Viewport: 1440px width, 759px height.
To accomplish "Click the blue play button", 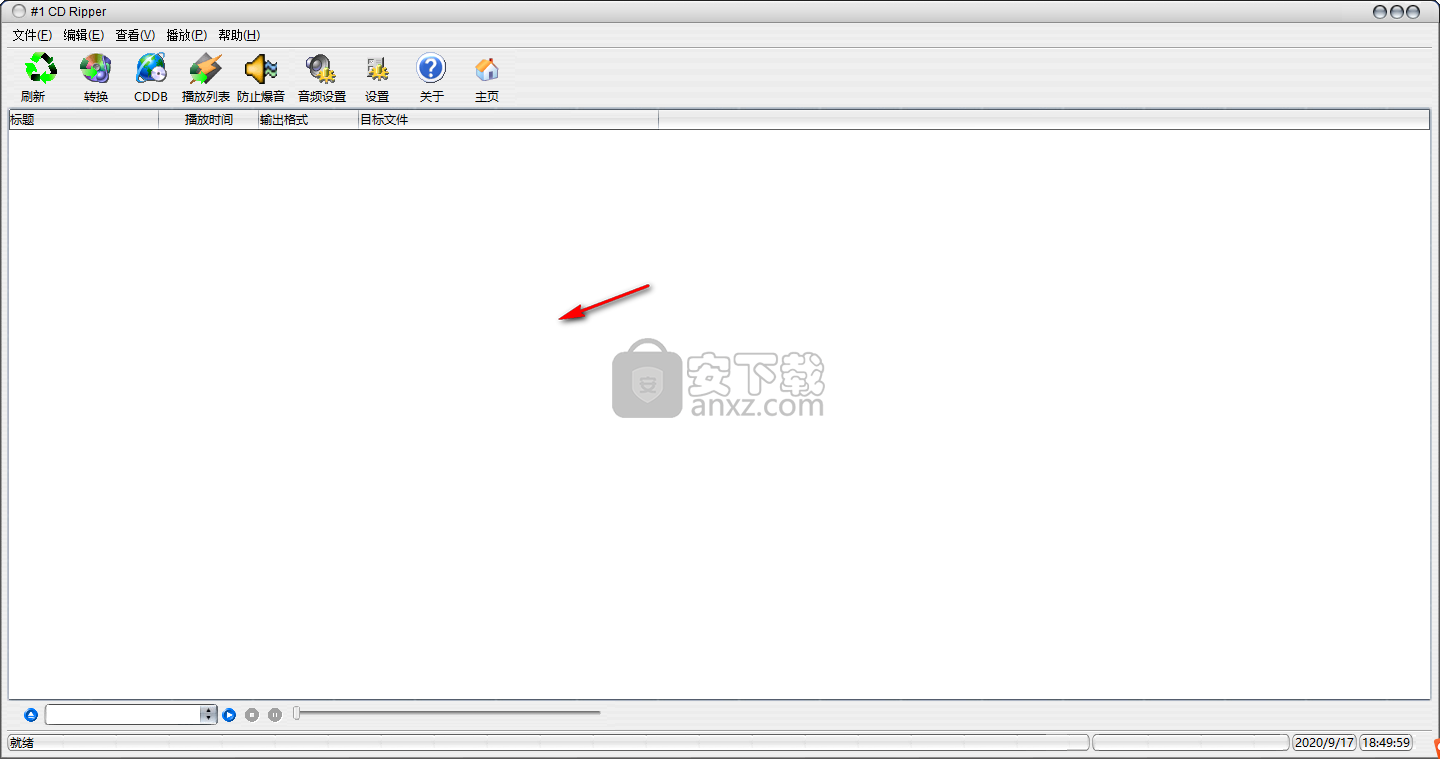I will coord(229,715).
